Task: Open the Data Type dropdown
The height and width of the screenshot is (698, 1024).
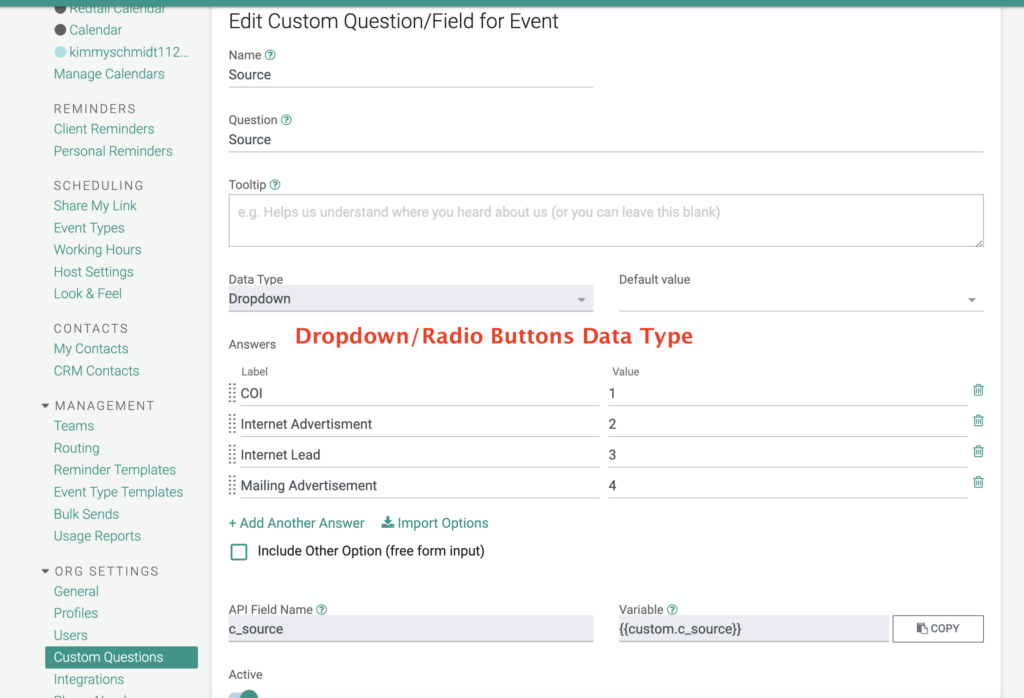Action: [x=411, y=298]
